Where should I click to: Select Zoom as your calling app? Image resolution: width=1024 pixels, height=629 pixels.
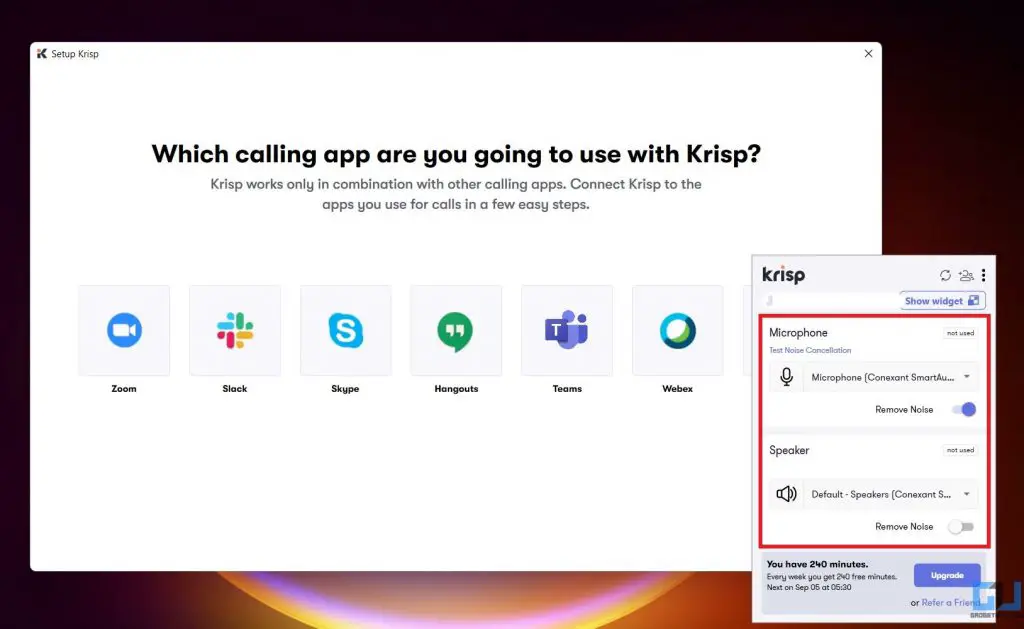[124, 330]
